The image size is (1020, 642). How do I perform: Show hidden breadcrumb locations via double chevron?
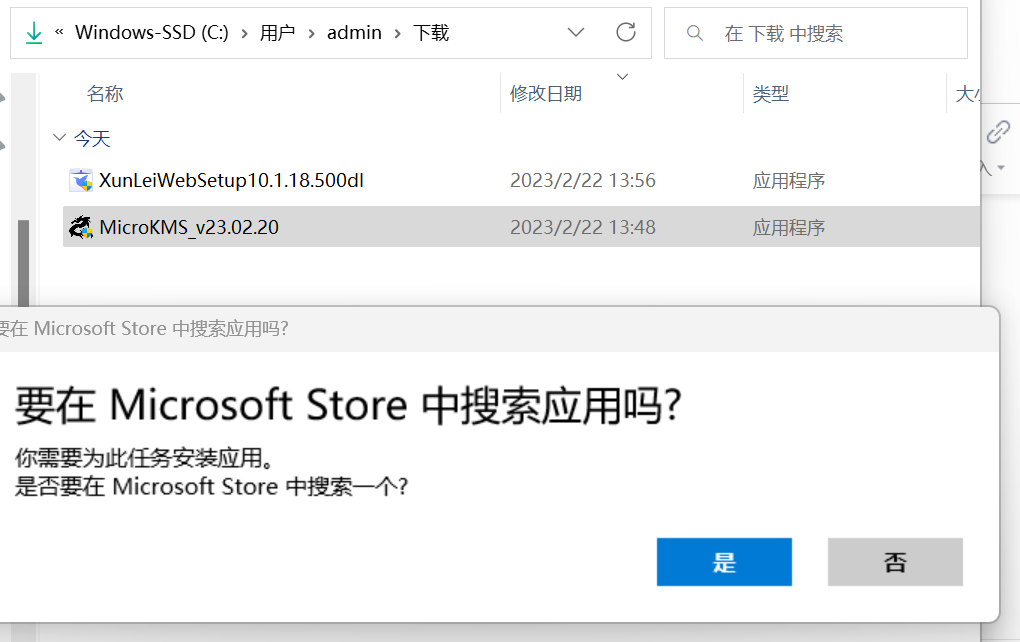coord(59,32)
